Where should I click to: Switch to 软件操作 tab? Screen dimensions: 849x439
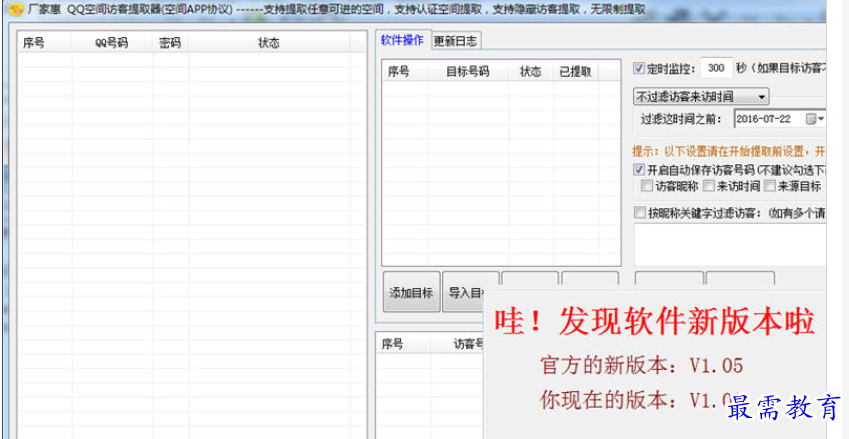point(402,40)
